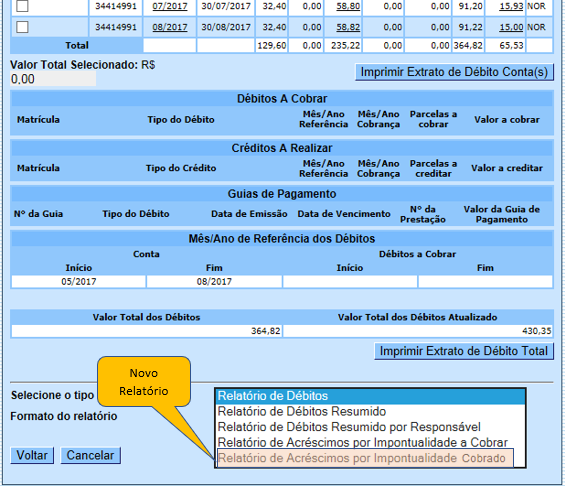This screenshot has height=487, width=571.
Task: Choose Relatório de Acréscimos por Impontualidade Cobrado
Action: (365, 458)
